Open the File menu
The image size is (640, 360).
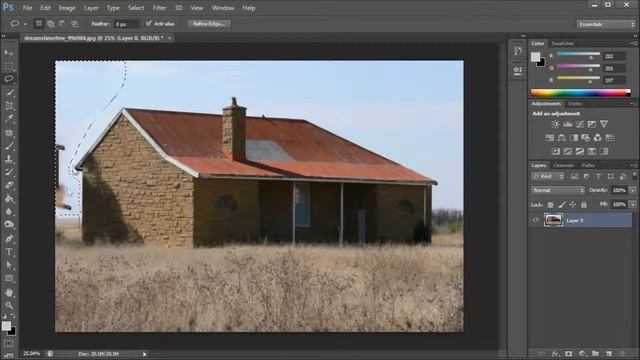coord(27,8)
